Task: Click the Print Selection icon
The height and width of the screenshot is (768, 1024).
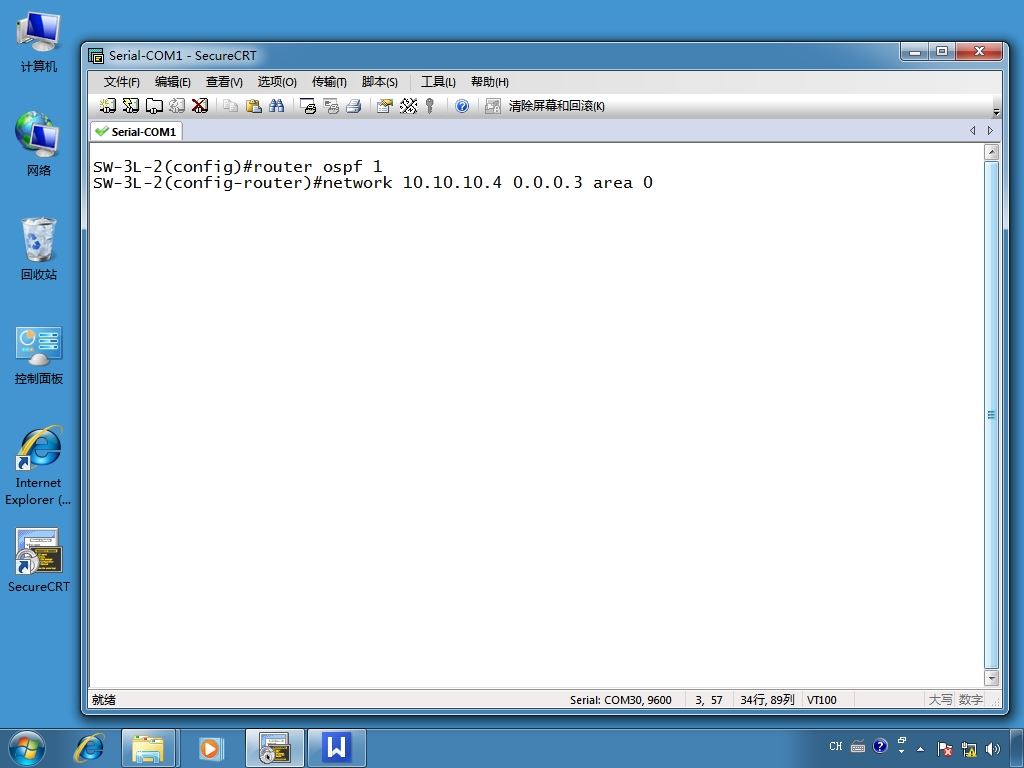Action: [x=331, y=106]
